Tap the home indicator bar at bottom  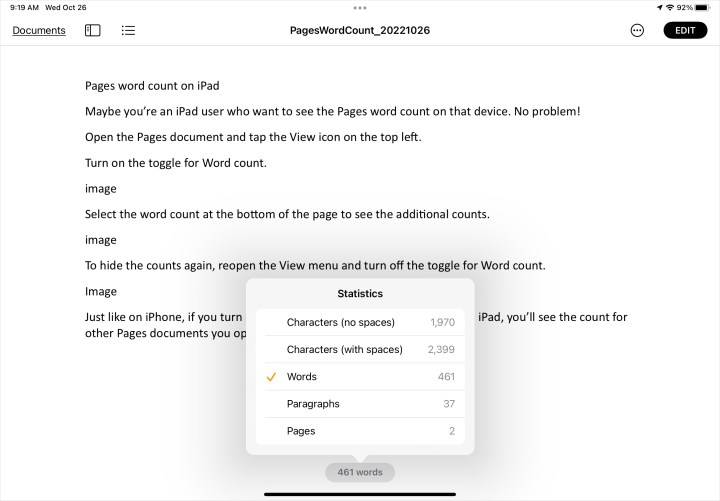click(360, 495)
